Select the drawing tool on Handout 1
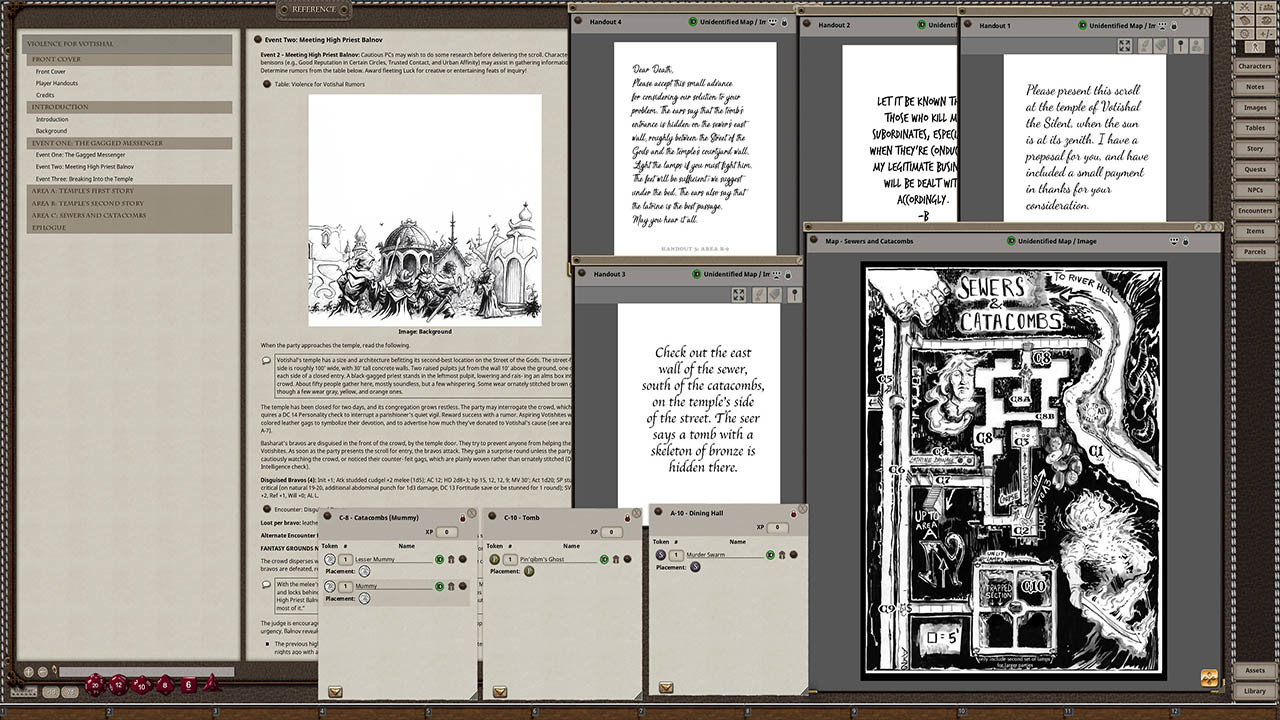This screenshot has width=1280, height=720. click(x=1144, y=46)
